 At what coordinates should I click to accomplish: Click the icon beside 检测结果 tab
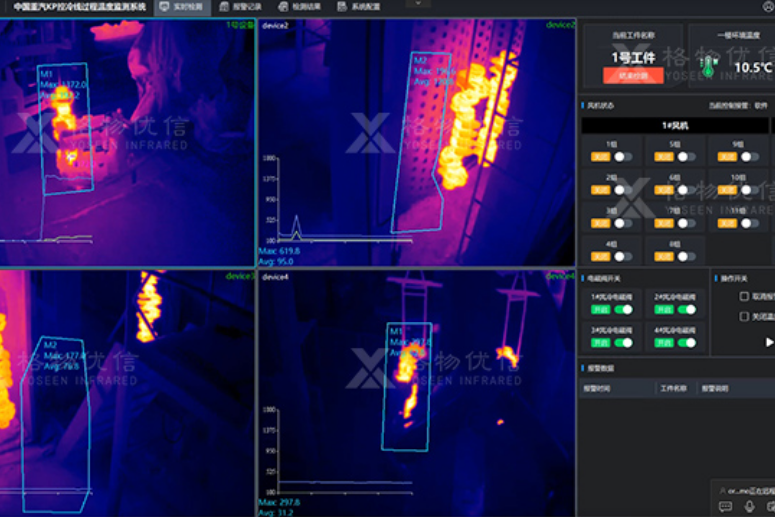[282, 7]
